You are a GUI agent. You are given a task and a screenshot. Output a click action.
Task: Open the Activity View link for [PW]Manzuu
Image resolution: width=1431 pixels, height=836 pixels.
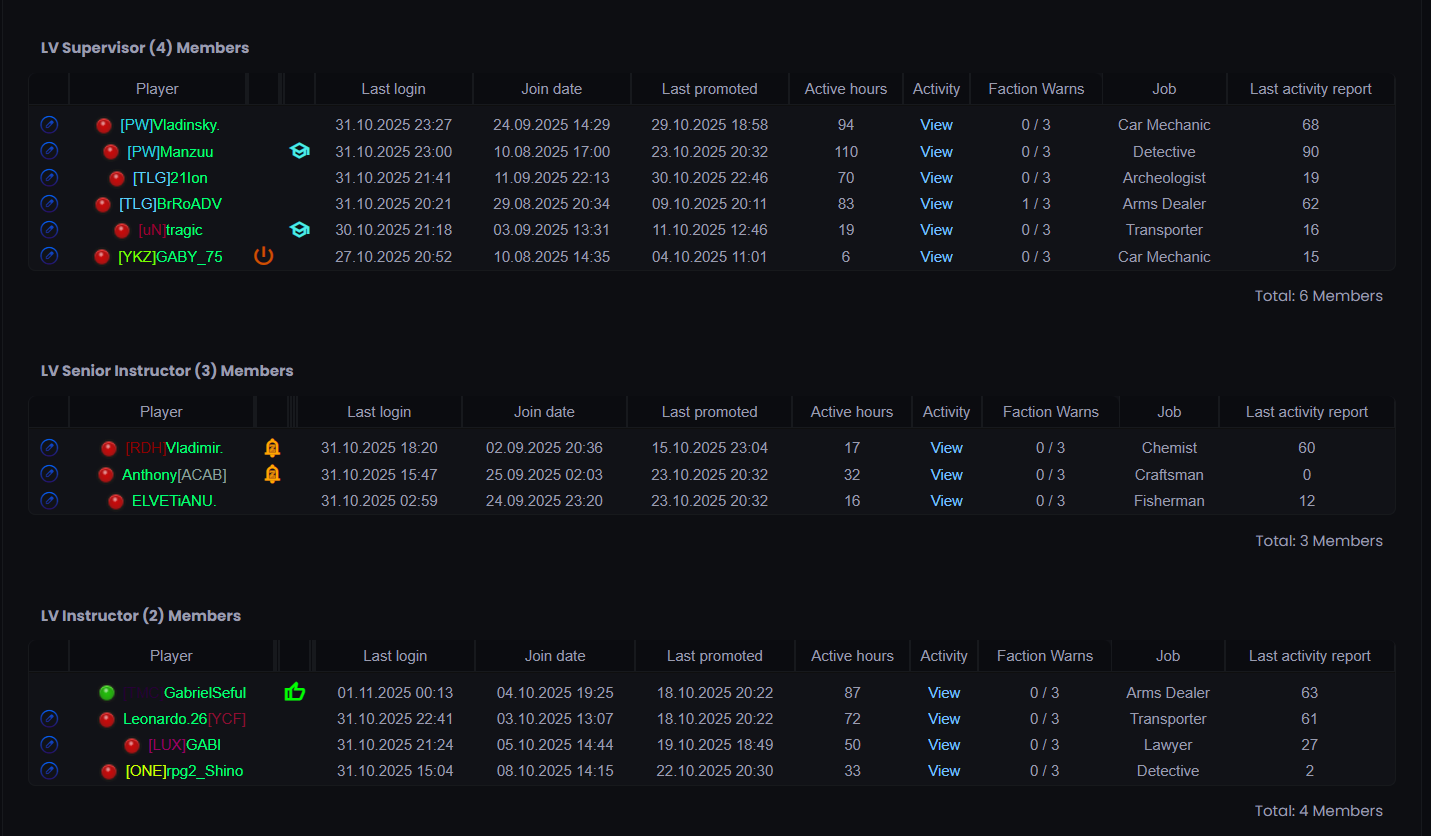click(937, 152)
